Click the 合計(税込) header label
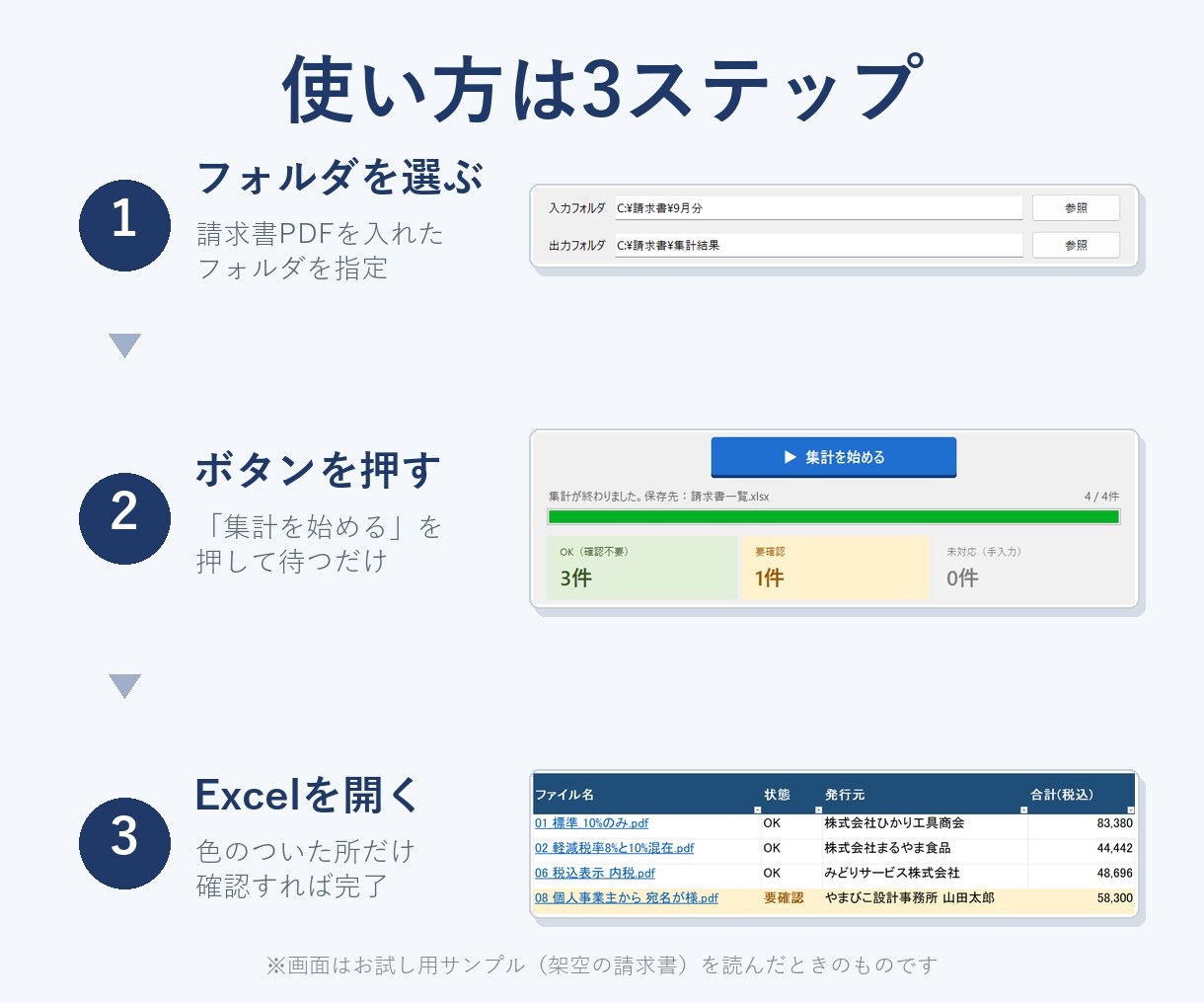 (x=1062, y=795)
